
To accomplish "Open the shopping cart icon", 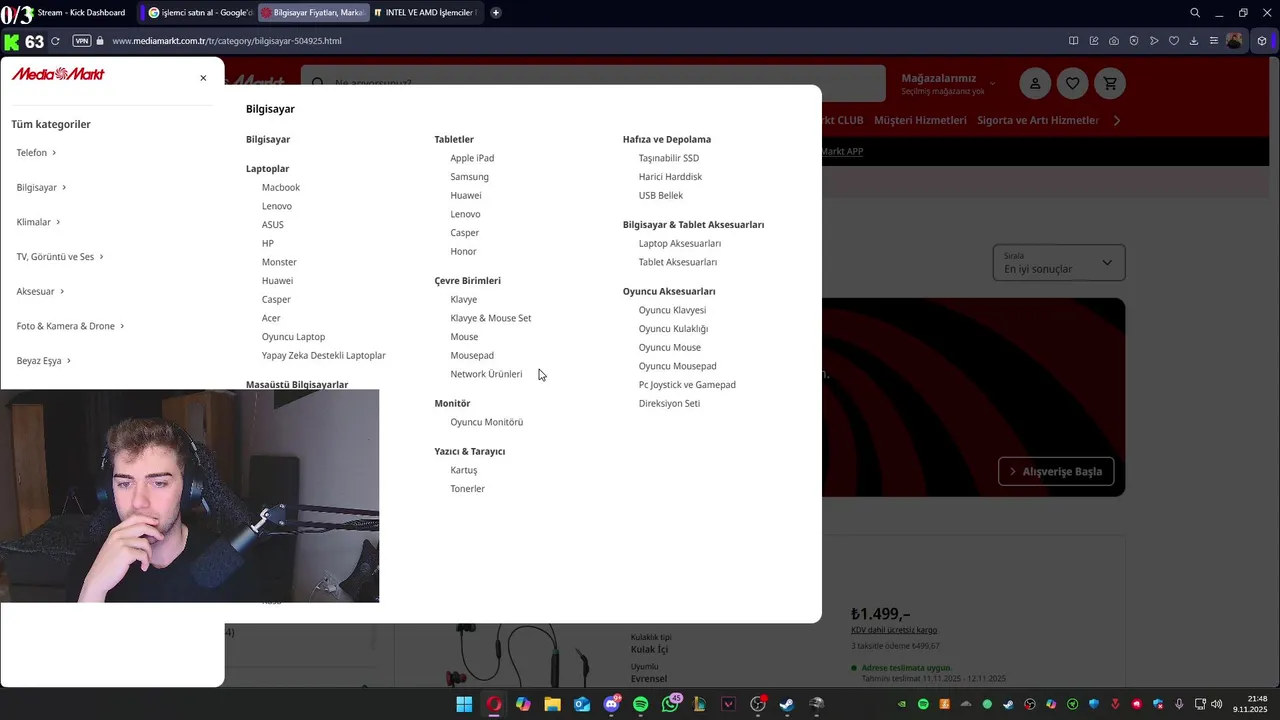I will [x=1110, y=84].
